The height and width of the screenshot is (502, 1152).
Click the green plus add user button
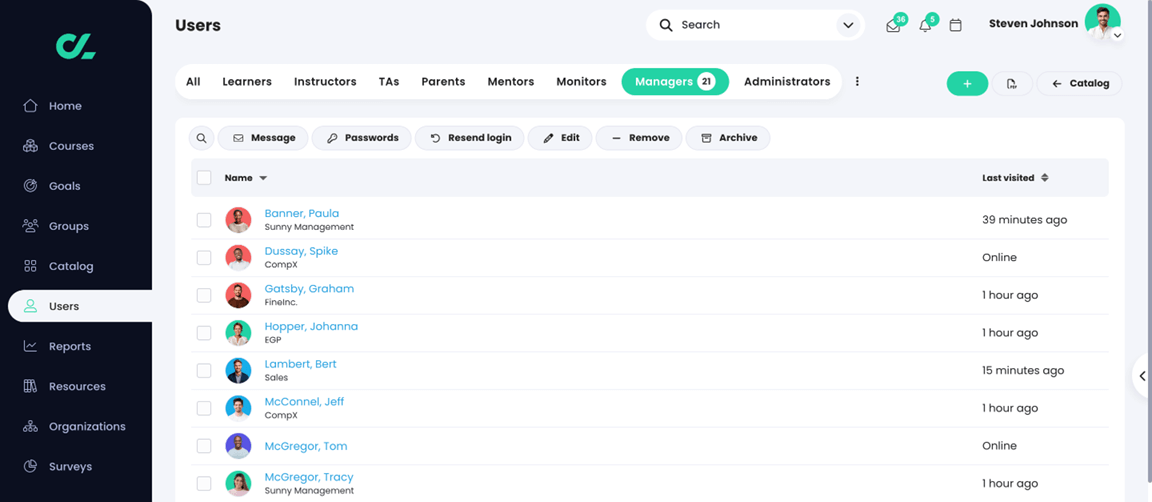coord(967,84)
